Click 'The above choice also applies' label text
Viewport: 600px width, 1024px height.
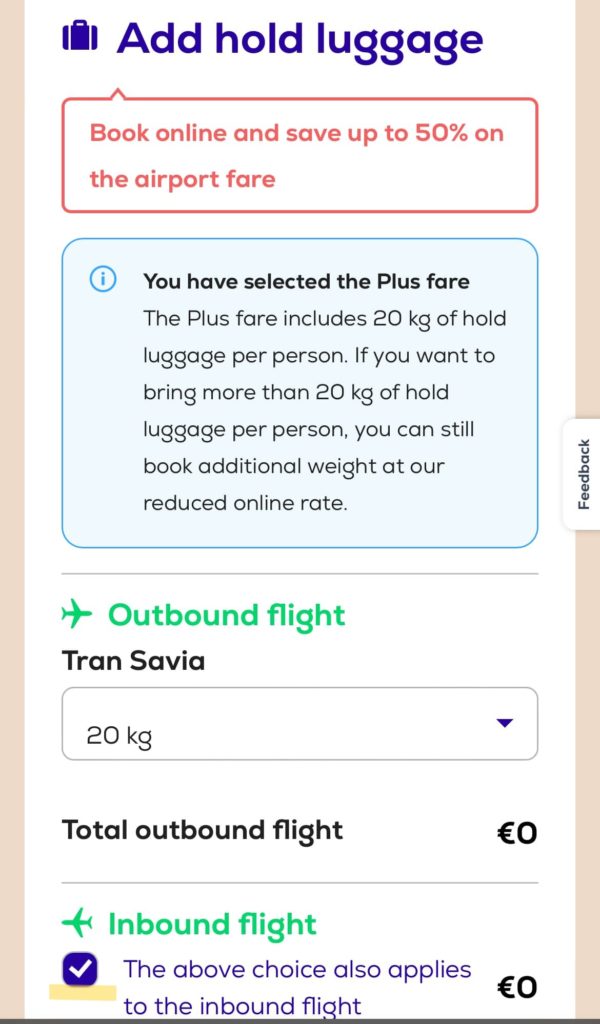click(x=297, y=969)
